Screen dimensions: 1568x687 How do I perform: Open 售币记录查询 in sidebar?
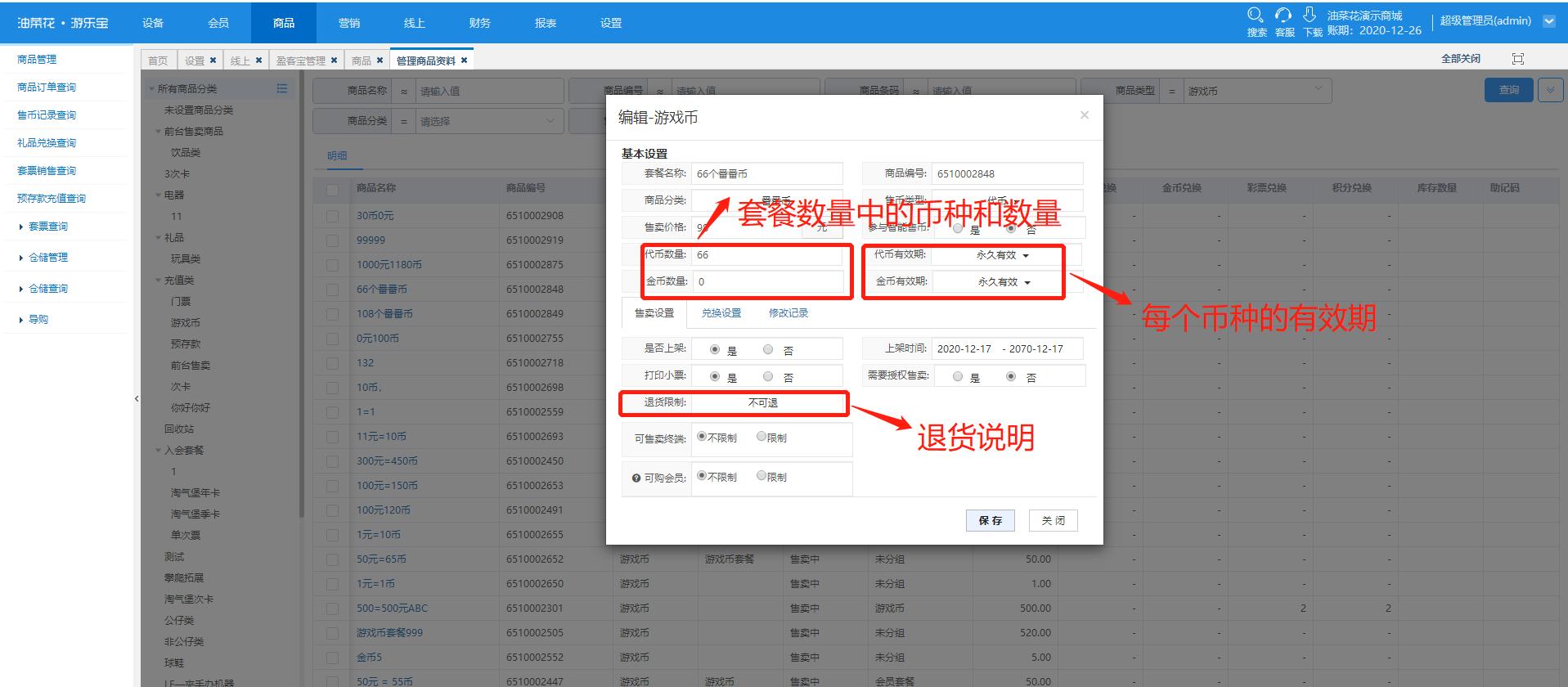tap(47, 115)
